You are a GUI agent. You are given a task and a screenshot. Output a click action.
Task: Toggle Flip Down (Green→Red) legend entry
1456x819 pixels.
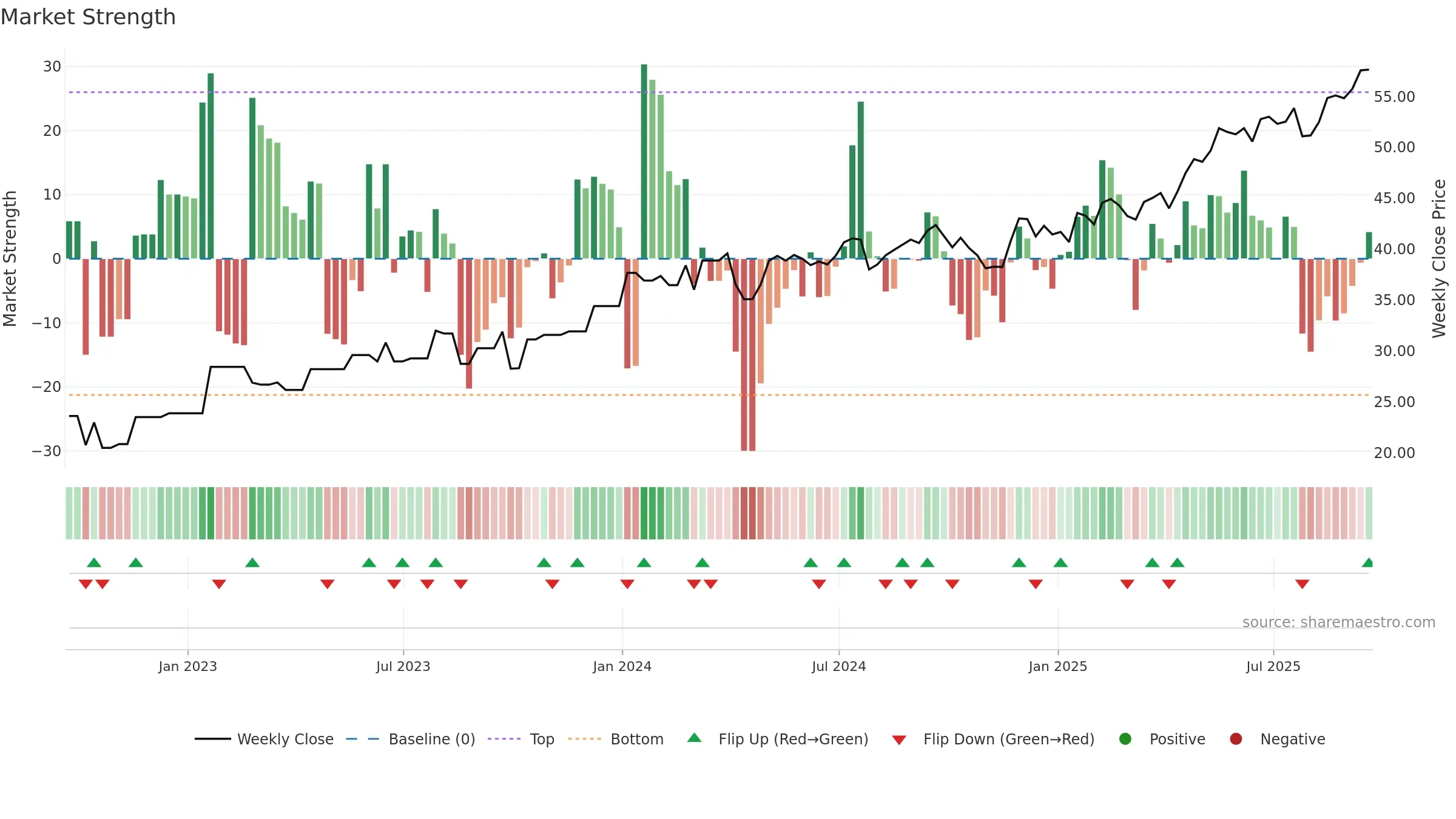point(994,739)
